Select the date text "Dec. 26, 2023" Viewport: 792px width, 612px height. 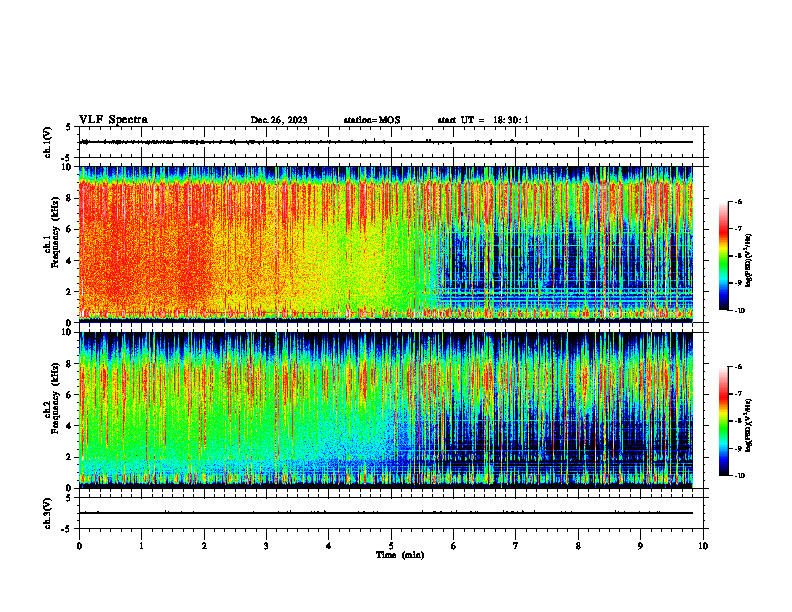coord(279,120)
